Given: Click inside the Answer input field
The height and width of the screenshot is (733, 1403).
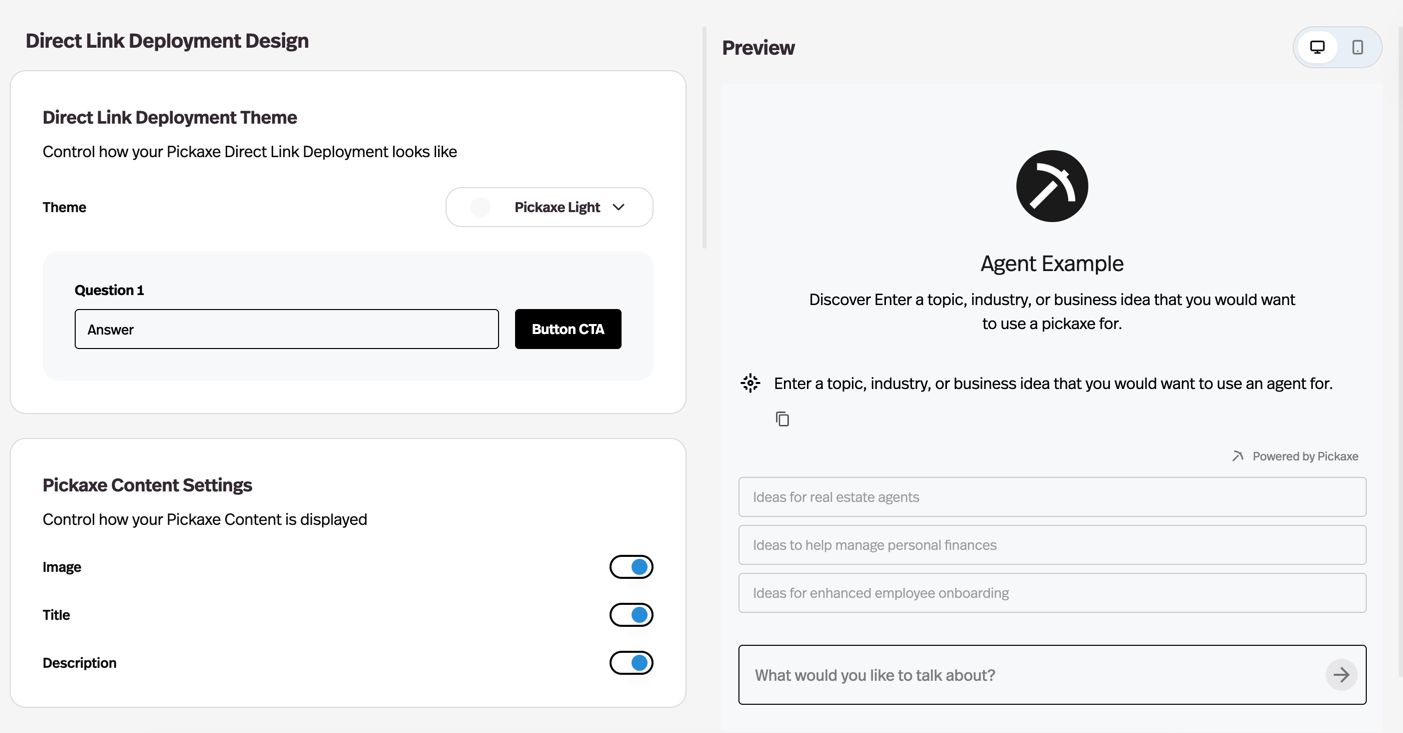Looking at the screenshot, I should point(287,328).
